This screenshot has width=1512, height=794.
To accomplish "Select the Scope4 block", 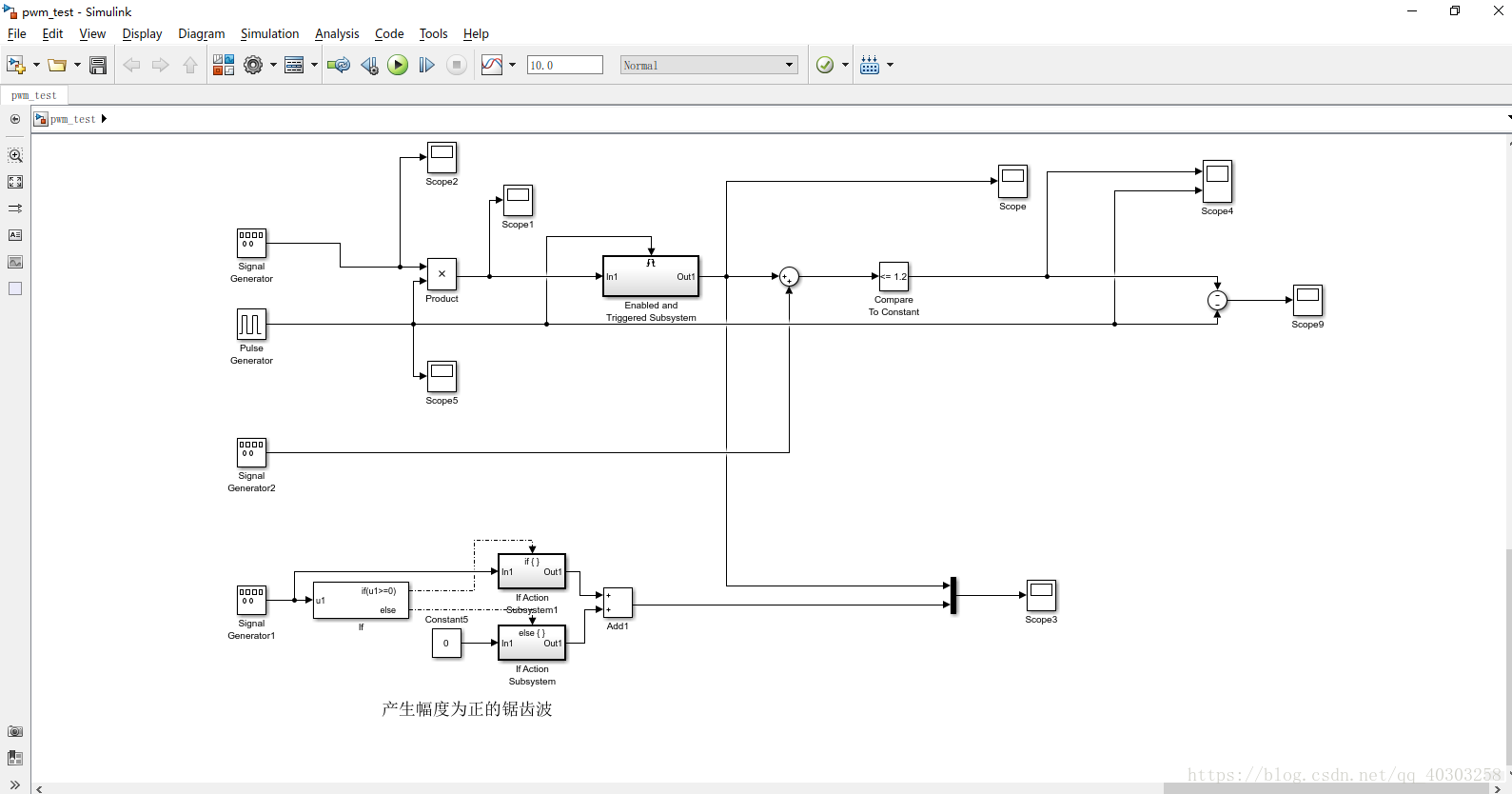I will [x=1217, y=182].
